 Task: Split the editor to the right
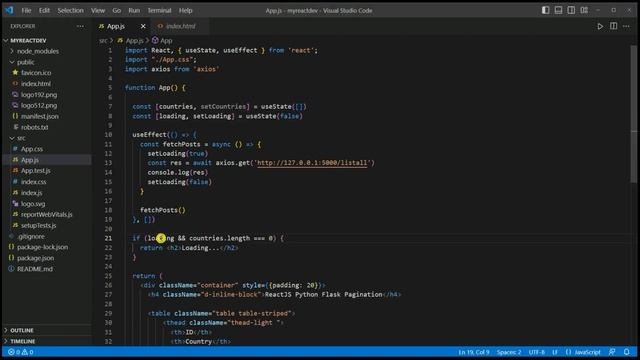click(x=613, y=26)
